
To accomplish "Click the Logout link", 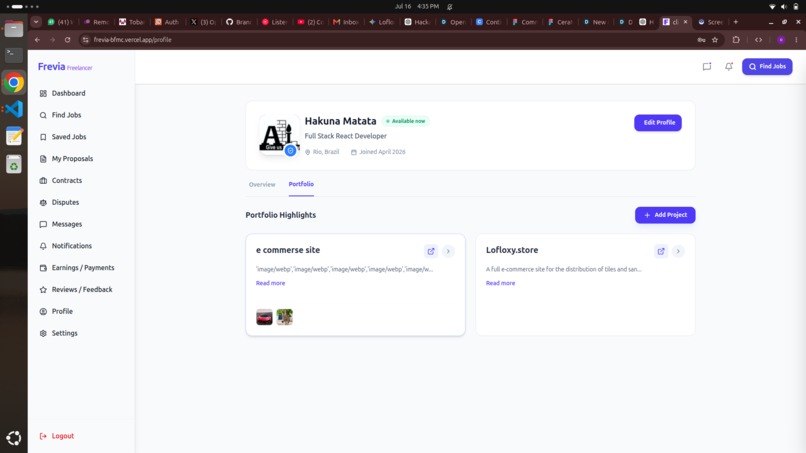I will pos(57,436).
